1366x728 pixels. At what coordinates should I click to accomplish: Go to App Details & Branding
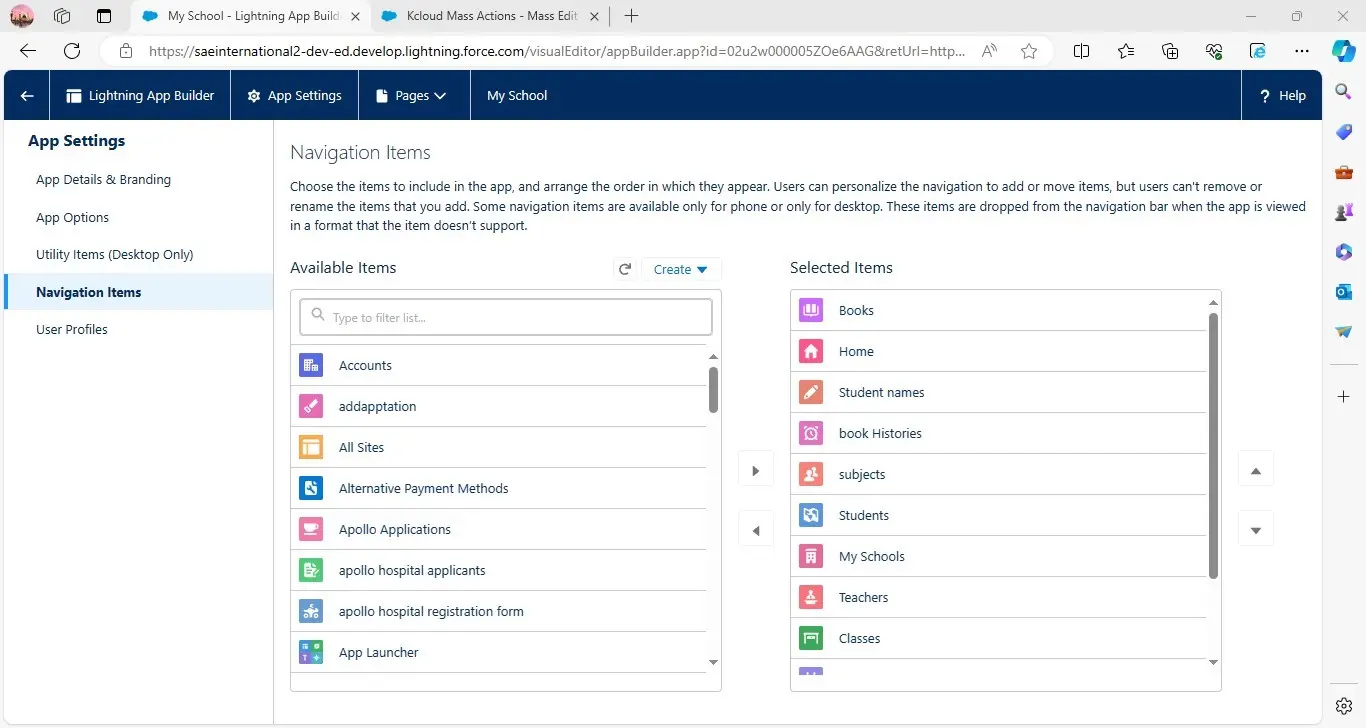(x=103, y=179)
